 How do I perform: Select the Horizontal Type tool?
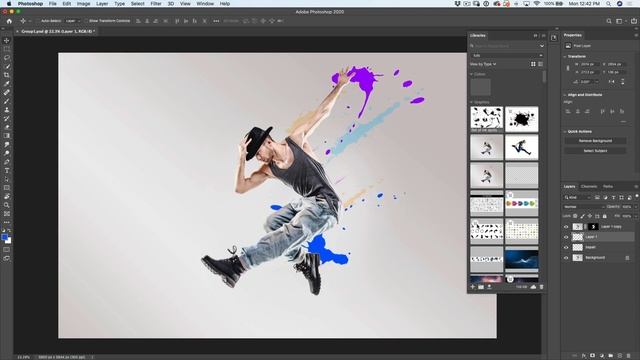[7, 171]
